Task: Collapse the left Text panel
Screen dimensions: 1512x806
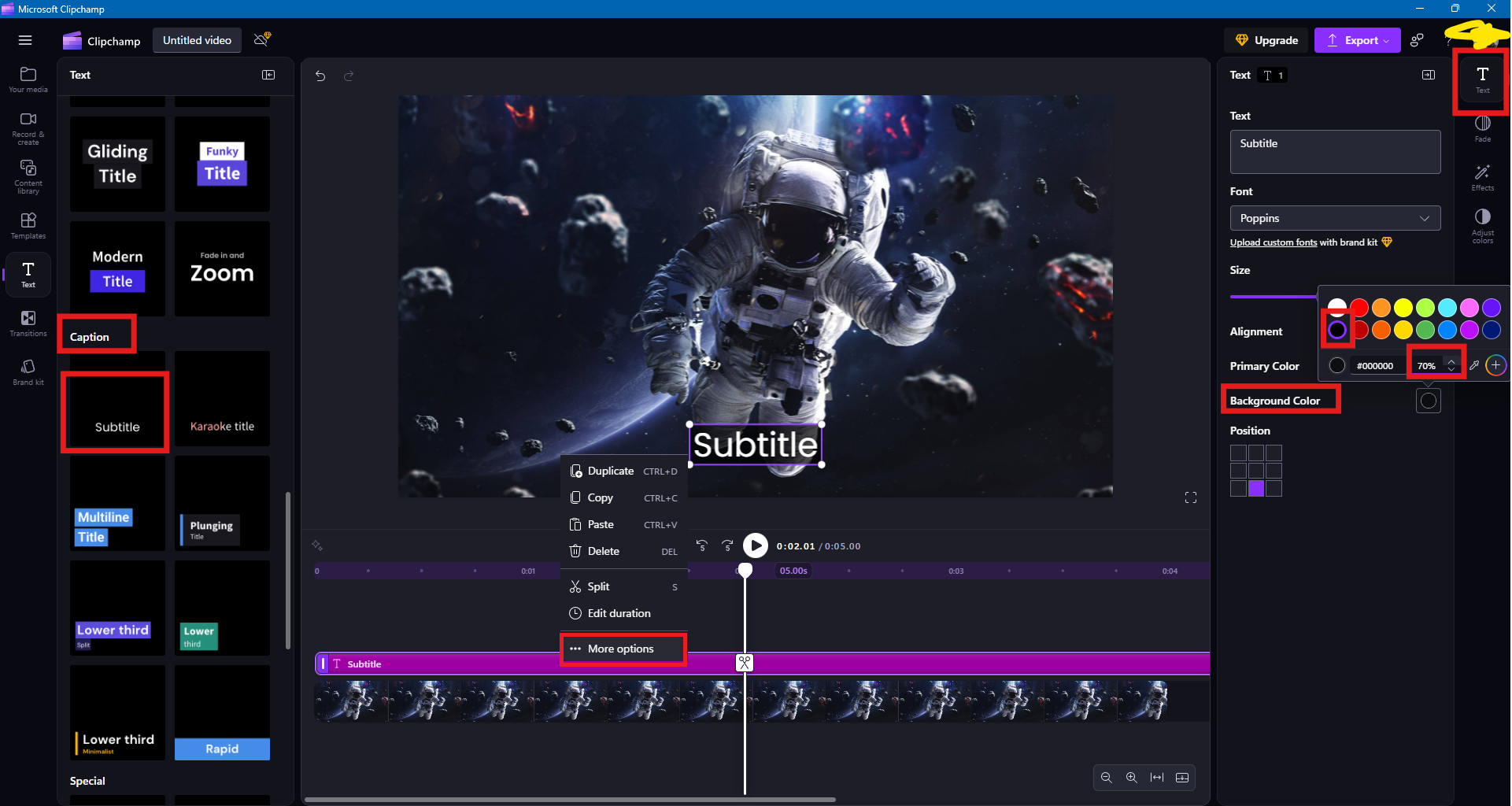Action: pyautogui.click(x=268, y=75)
